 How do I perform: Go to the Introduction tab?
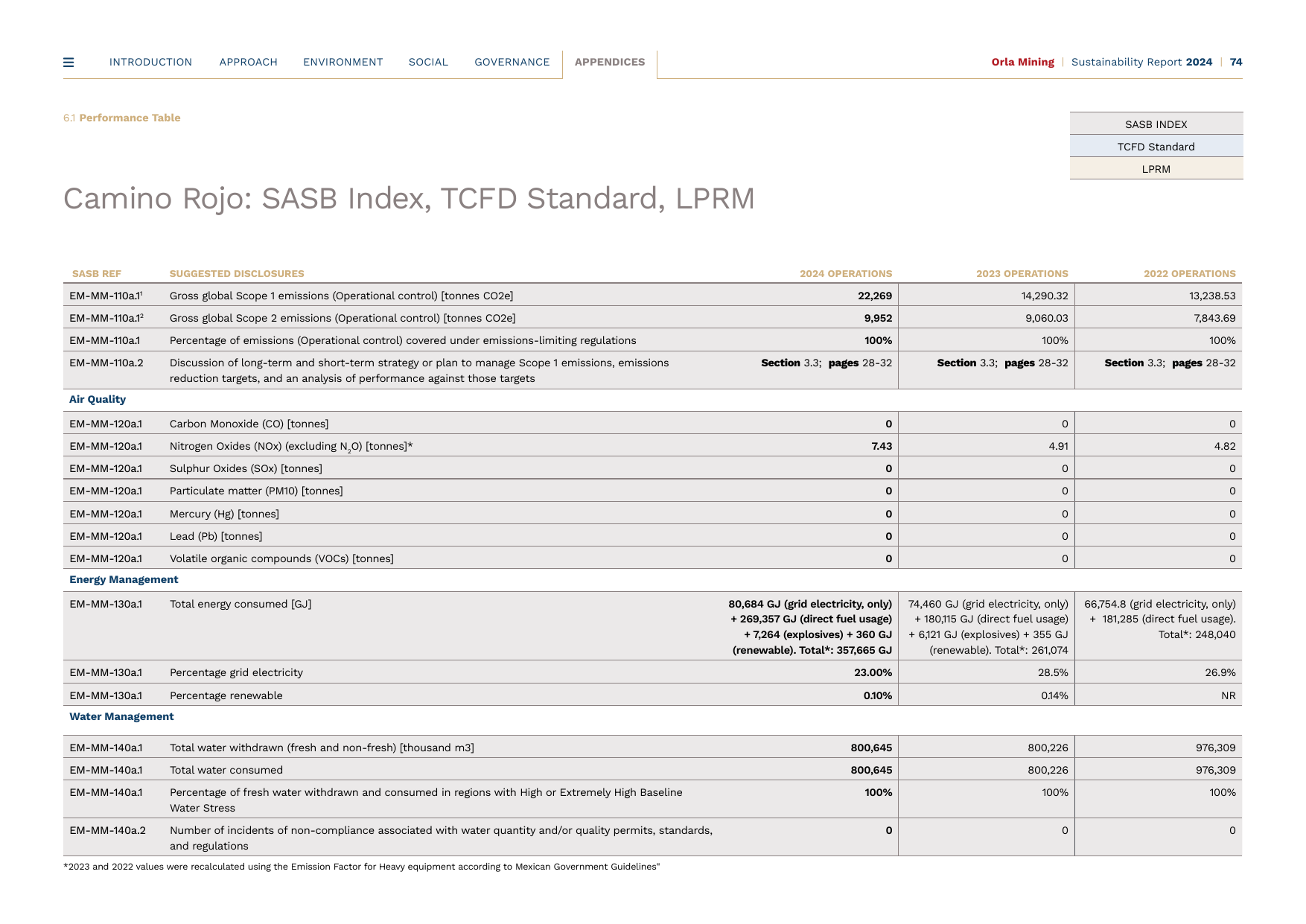point(150,63)
